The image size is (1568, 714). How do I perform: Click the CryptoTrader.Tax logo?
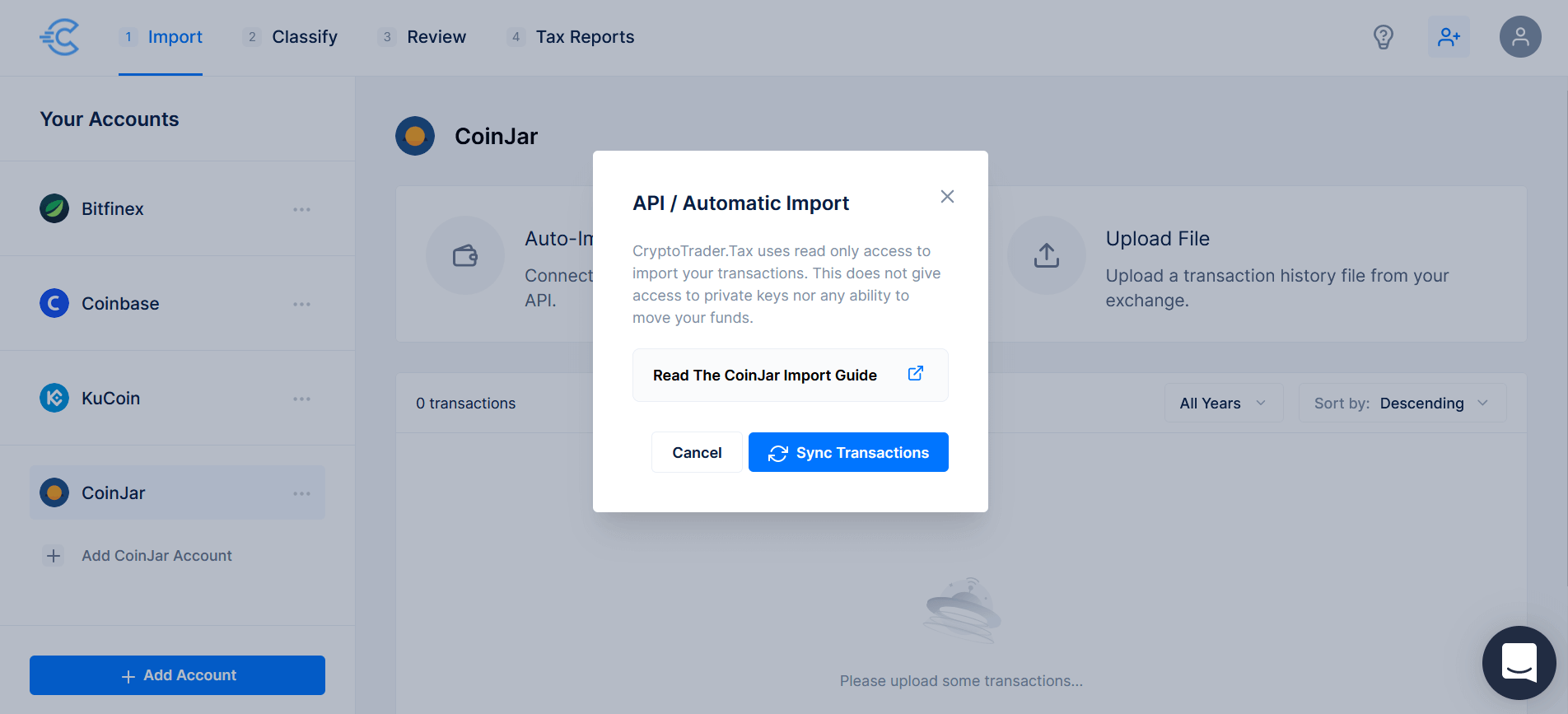pos(59,37)
